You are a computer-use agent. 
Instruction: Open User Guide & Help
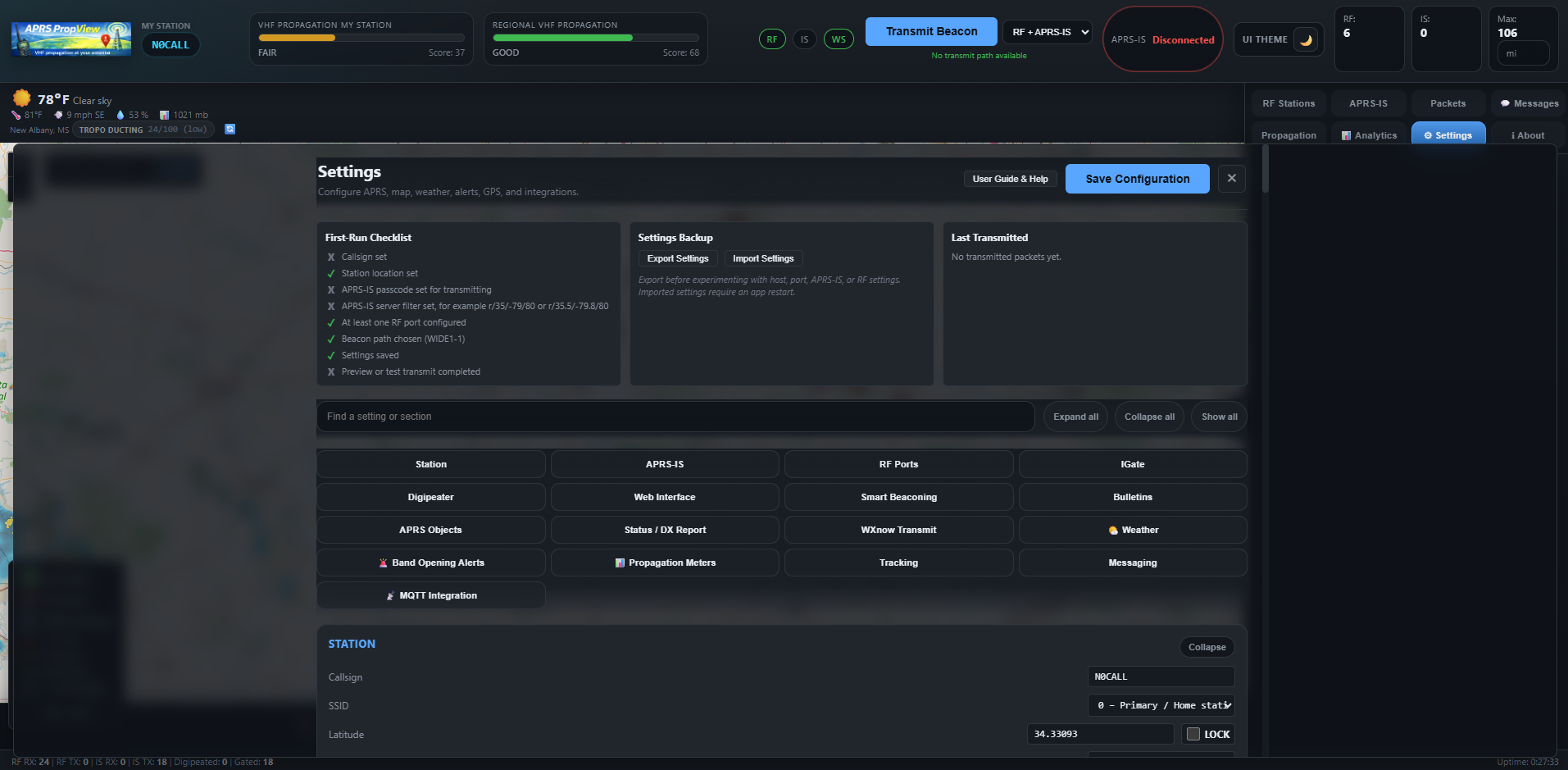coord(1010,179)
